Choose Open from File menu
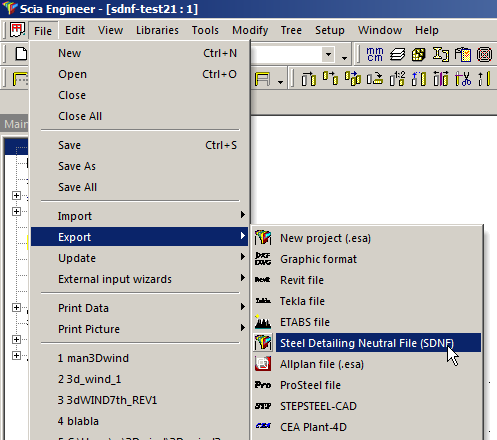497x440 pixels. [139, 74]
